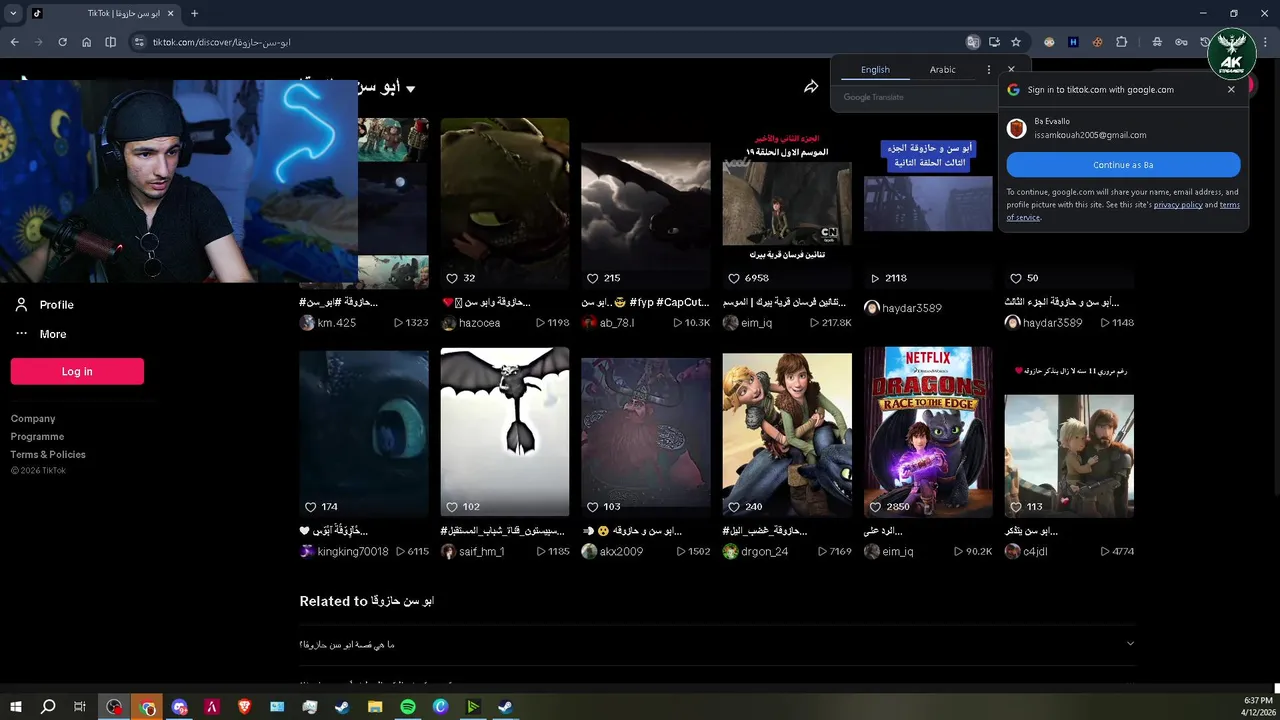Open Task View on the taskbar
The width and height of the screenshot is (1280, 720).
pos(80,707)
